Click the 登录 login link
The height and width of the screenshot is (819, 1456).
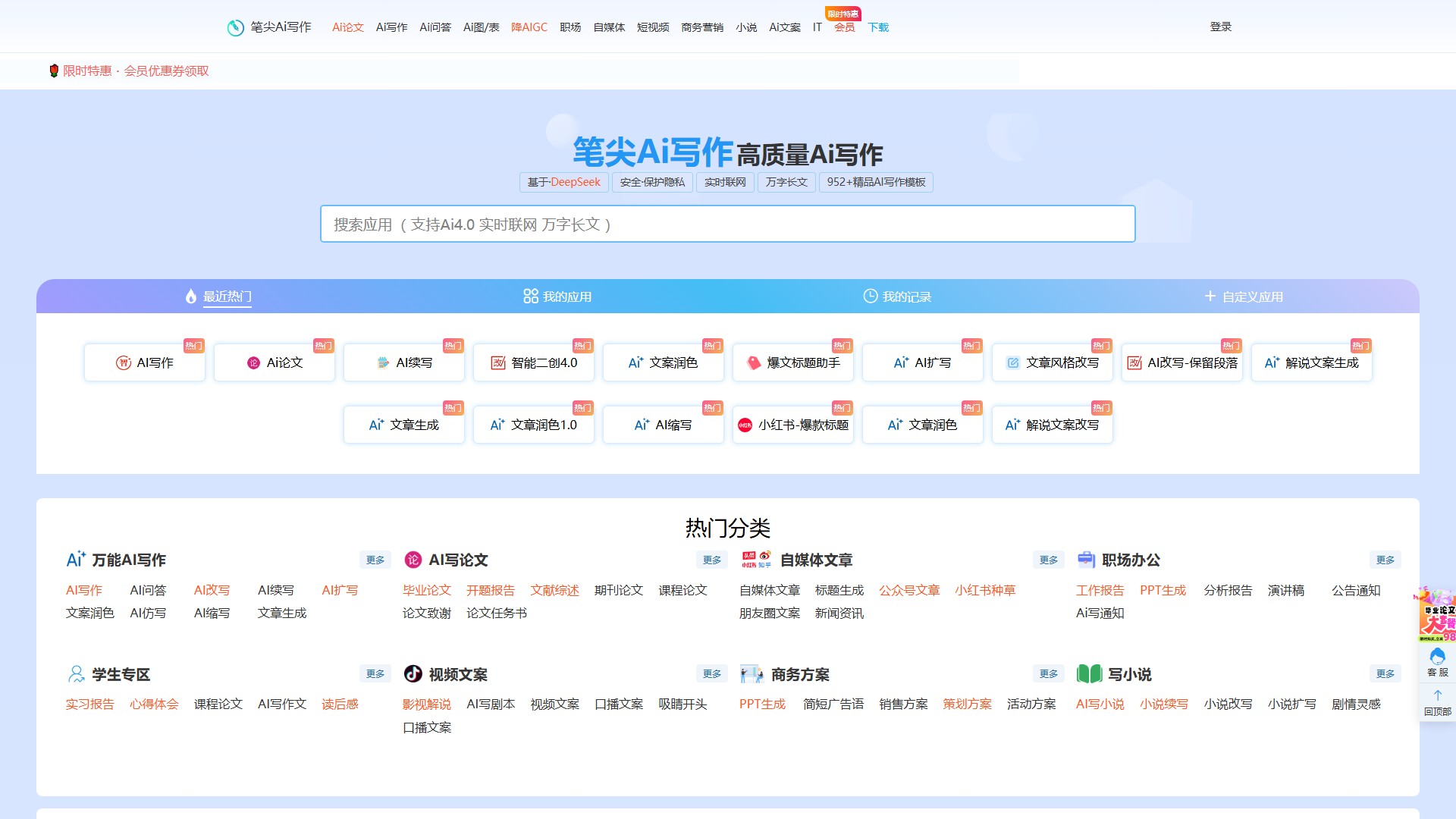click(x=1220, y=27)
